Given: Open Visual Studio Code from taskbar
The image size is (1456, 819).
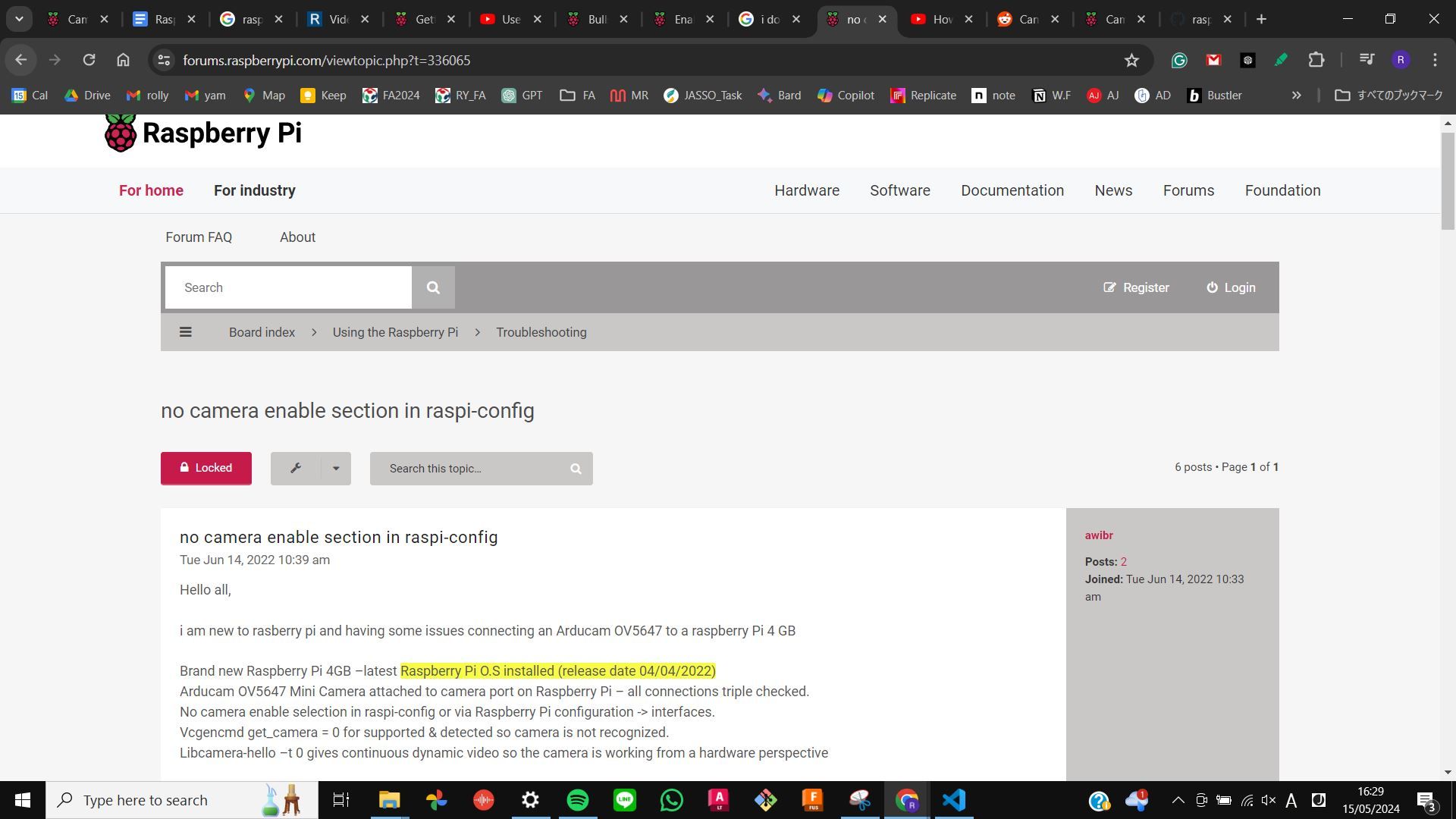Looking at the screenshot, I should [954, 800].
